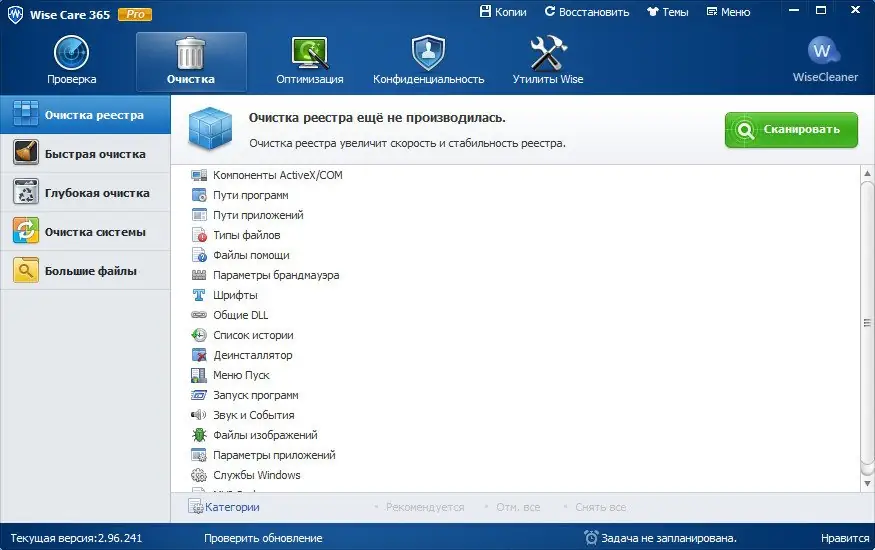
Task: Click the WiseCleaner avatar icon
Action: pyautogui.click(x=824, y=51)
